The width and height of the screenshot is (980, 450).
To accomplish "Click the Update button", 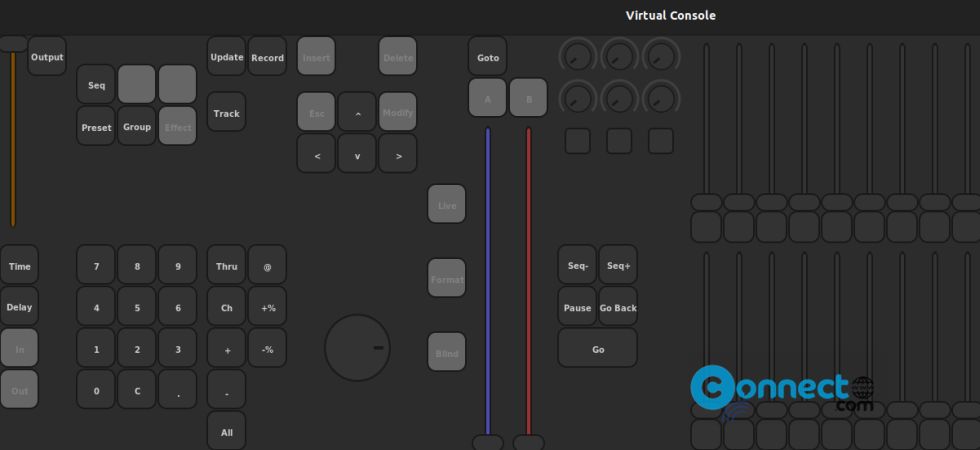I will pyautogui.click(x=226, y=56).
